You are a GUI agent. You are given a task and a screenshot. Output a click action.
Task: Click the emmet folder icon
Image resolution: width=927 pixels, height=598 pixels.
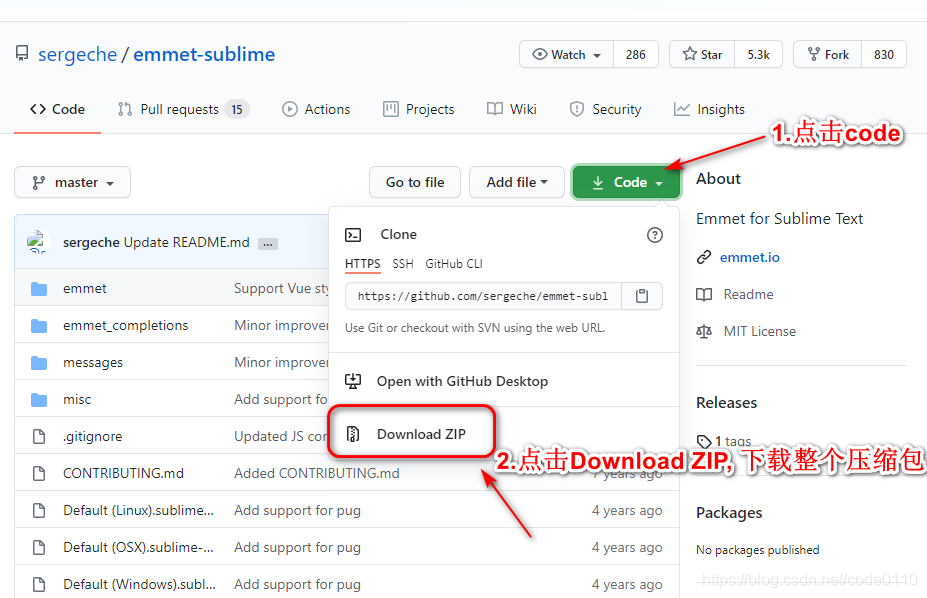39,288
